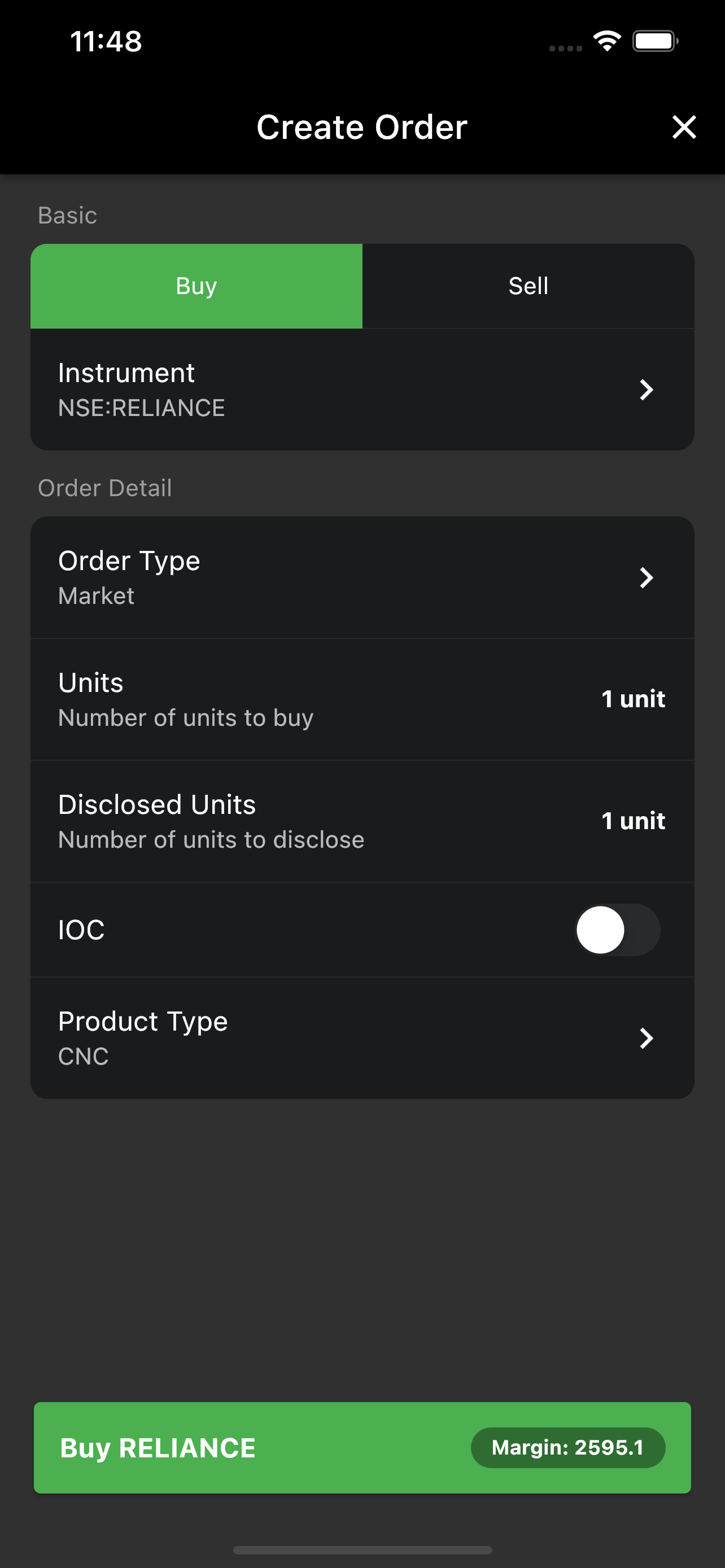This screenshot has width=725, height=1568.
Task: Close the Create Order screen
Action: (684, 127)
